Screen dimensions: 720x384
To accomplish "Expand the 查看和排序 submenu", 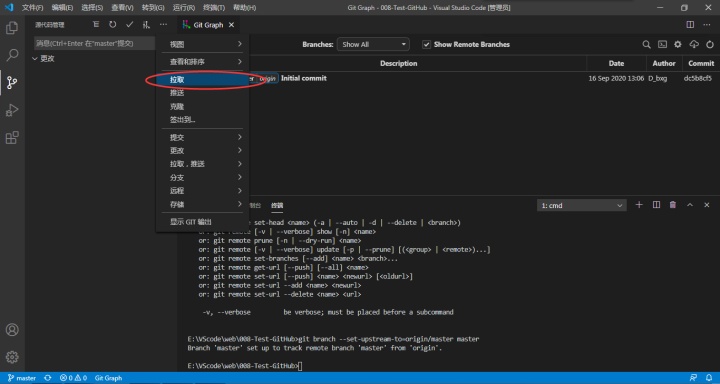I will 202,62.
